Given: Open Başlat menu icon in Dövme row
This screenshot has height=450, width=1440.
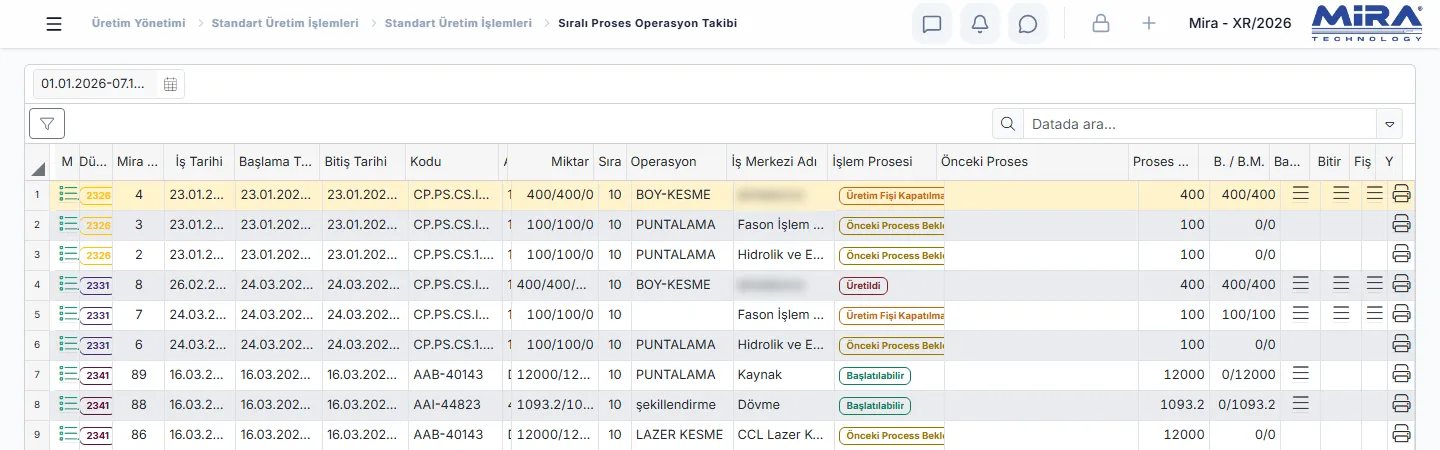Looking at the screenshot, I should click(1300, 403).
